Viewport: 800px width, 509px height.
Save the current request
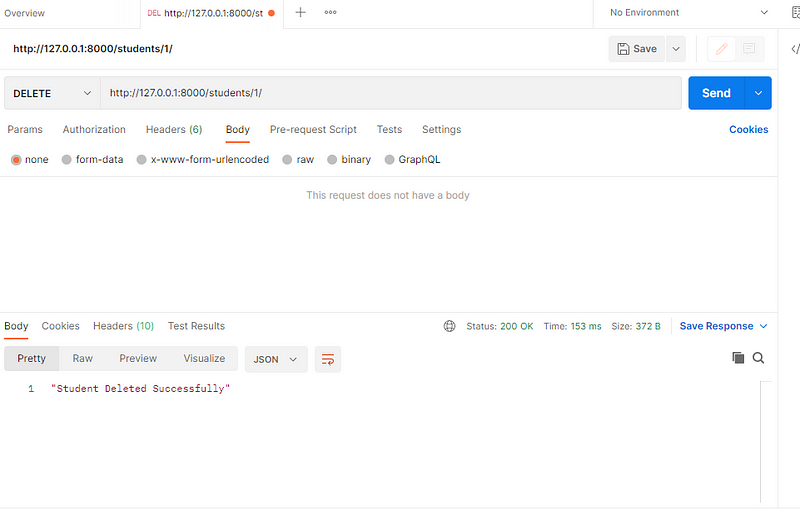[637, 49]
